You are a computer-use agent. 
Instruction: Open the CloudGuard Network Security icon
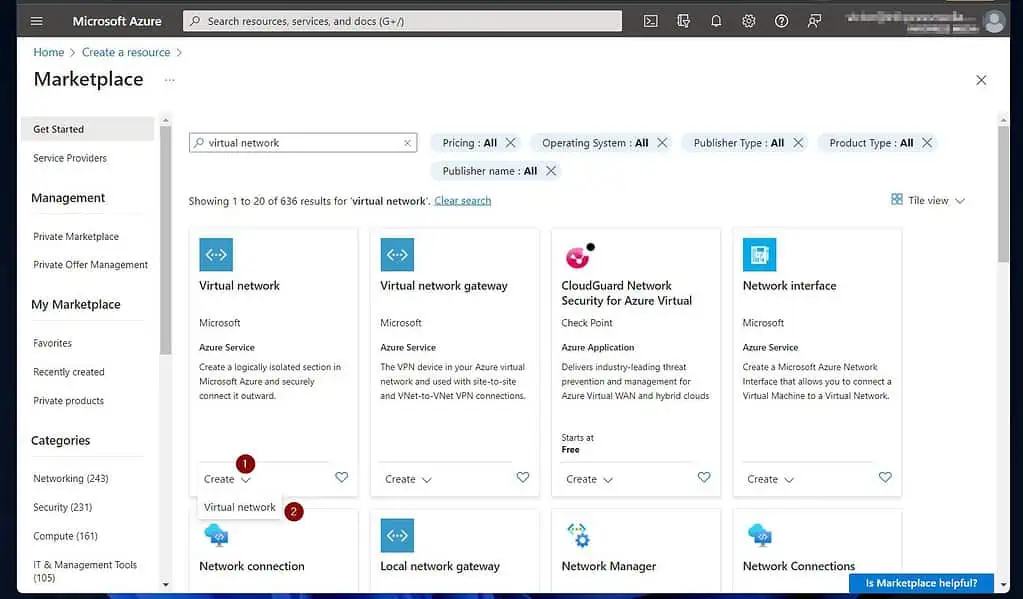click(x=578, y=254)
